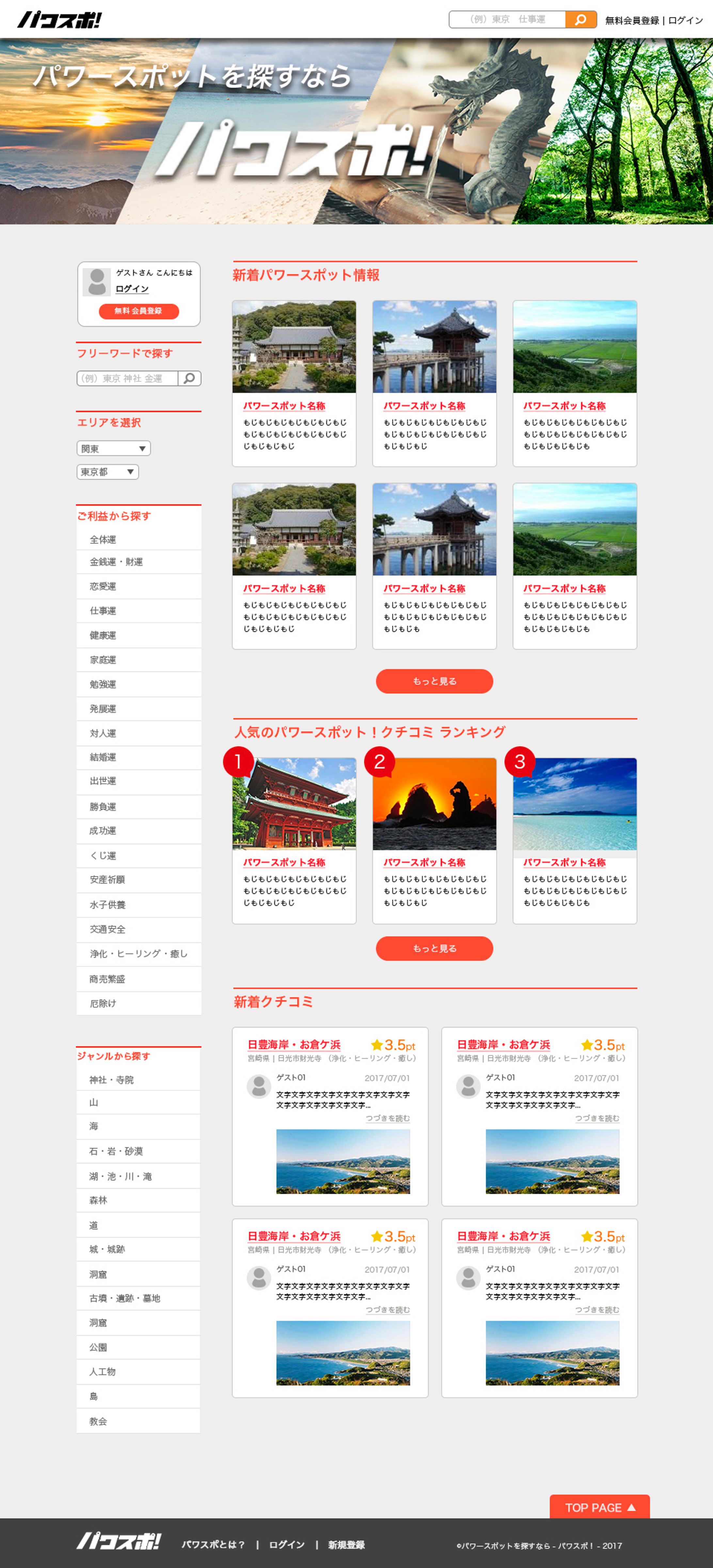Click the red 無料会員登録 button in sidebar
The image size is (713, 1568).
[139, 311]
